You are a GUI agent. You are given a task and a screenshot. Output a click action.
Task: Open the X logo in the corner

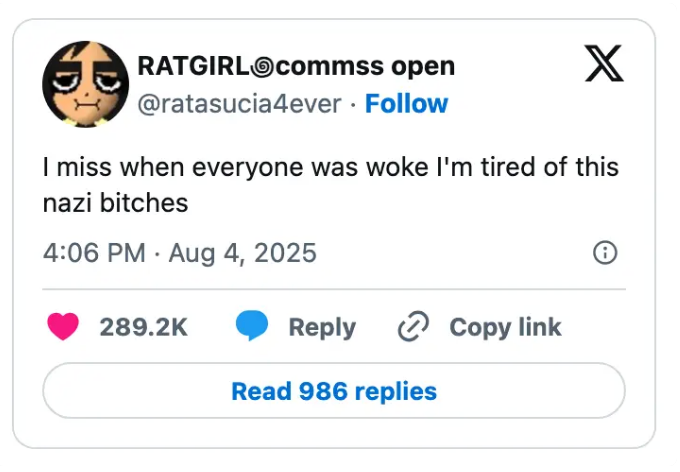point(603,64)
